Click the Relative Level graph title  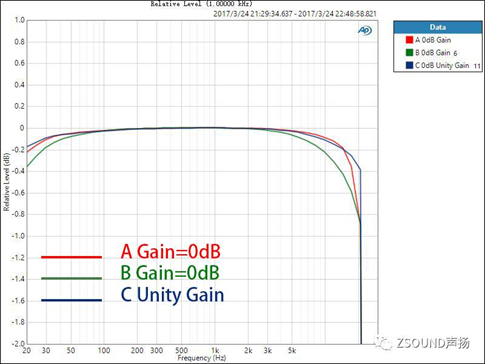coord(202,4)
